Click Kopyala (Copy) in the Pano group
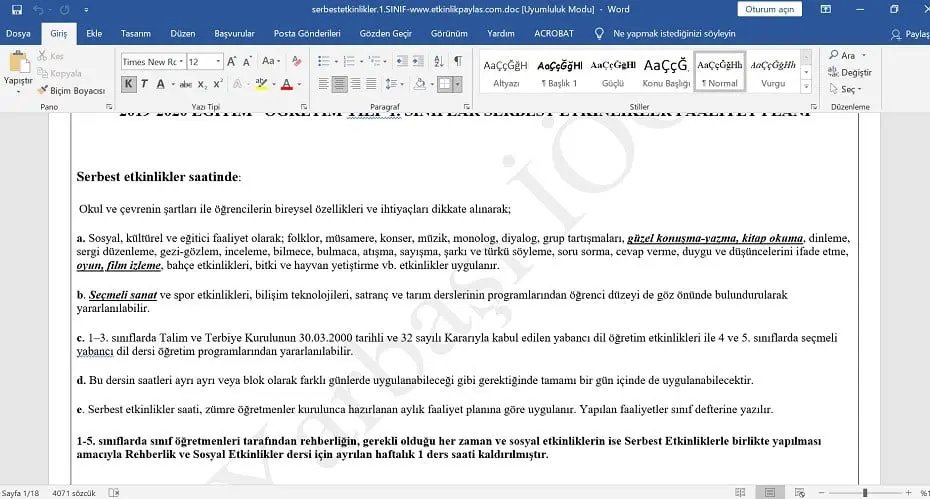 (59, 73)
